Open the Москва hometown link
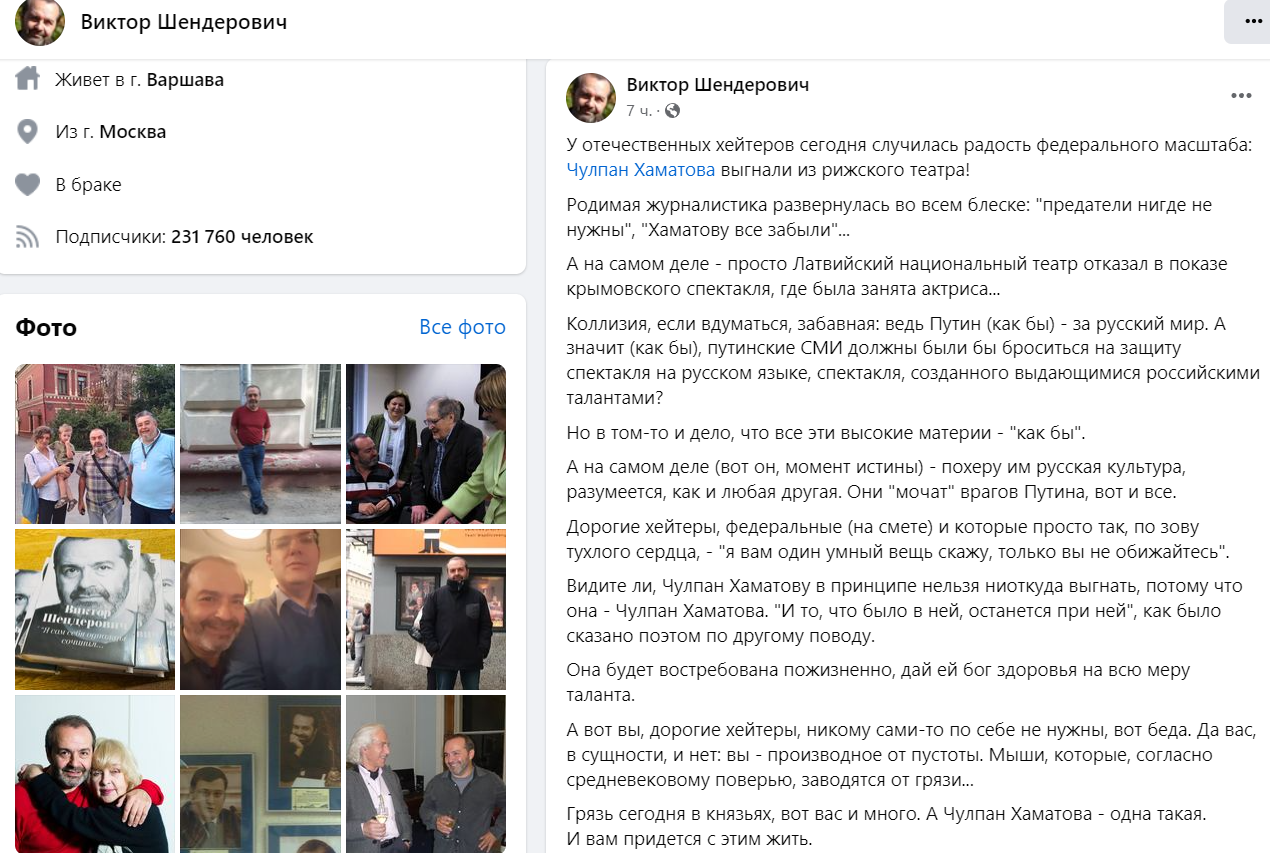Image resolution: width=1270 pixels, height=853 pixels. coord(133,132)
